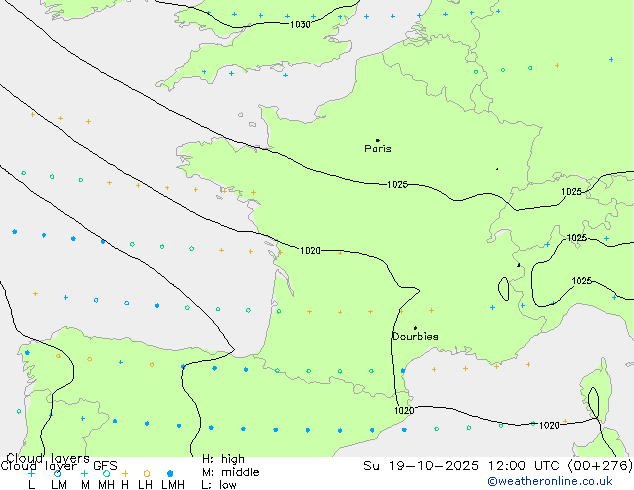
Task: Click the '1025' isobar label directly below Paris
Action: pyautogui.click(x=397, y=184)
